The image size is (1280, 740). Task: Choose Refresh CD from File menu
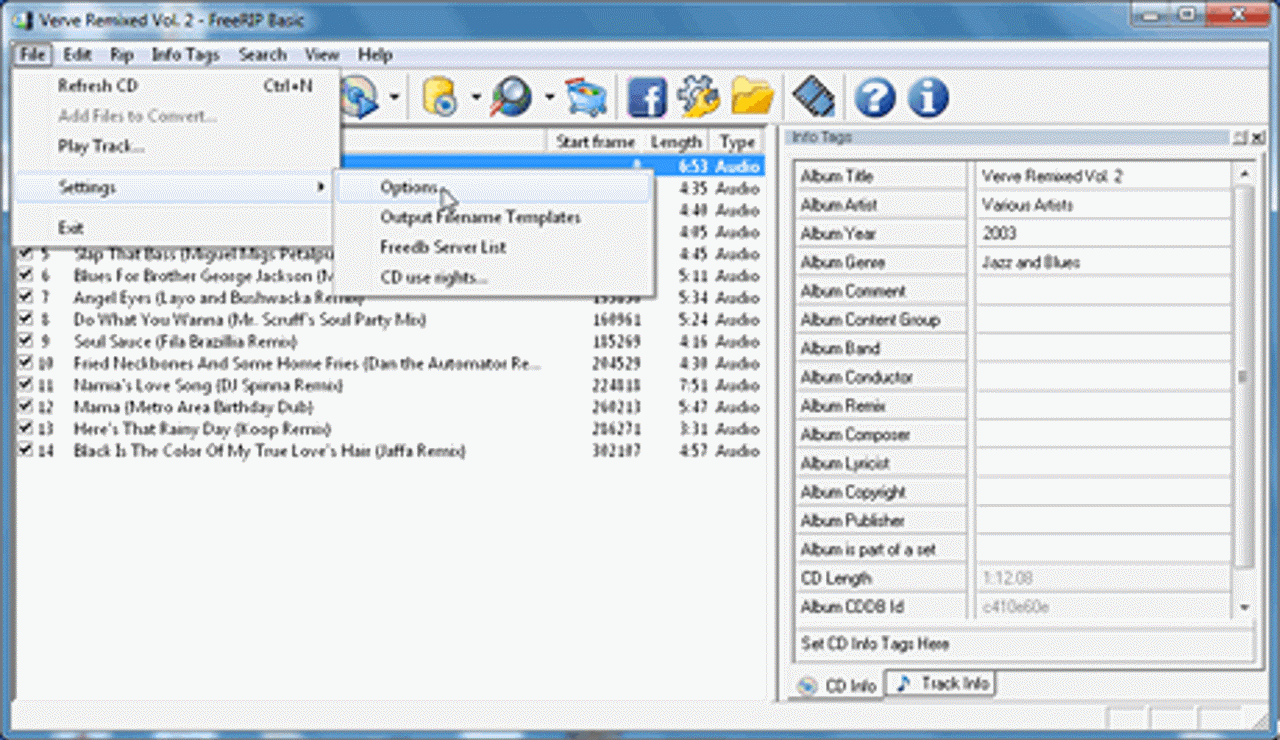(176, 87)
